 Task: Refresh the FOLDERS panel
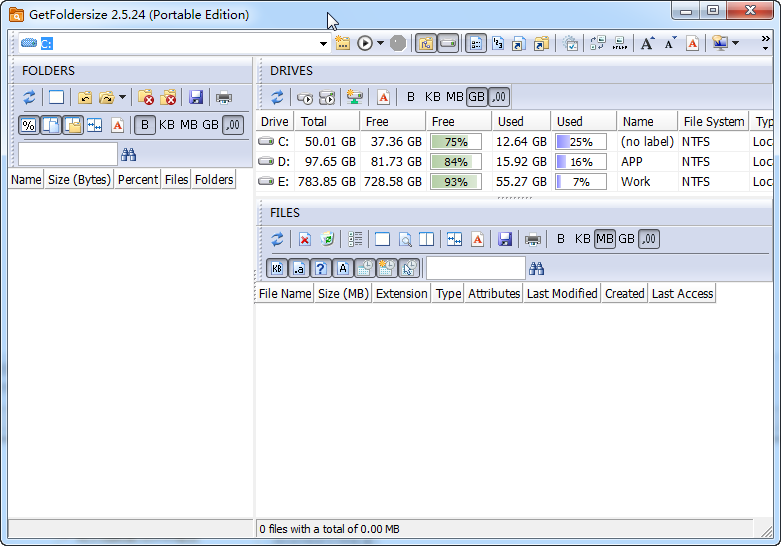click(x=29, y=97)
